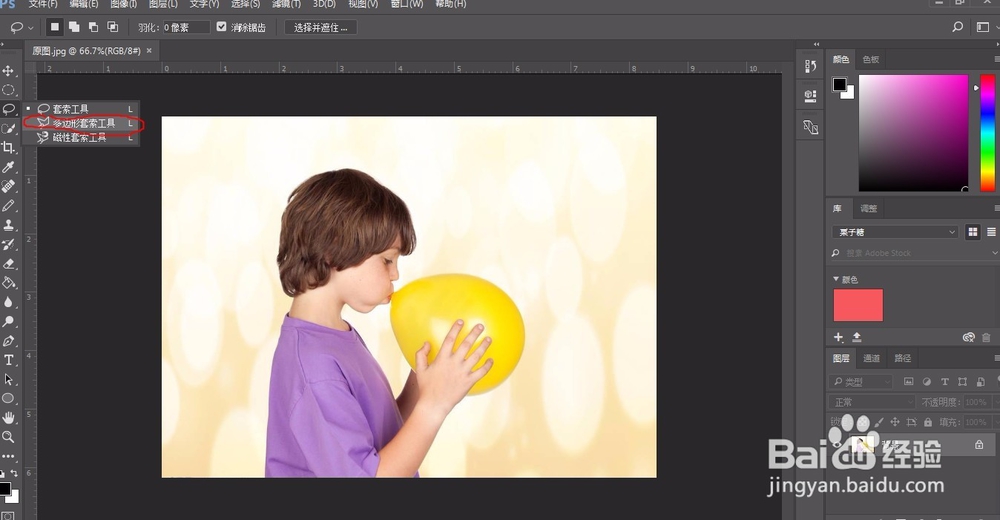1000x520 pixels.
Task: Click the foreground color in Color panel
Action: click(839, 84)
